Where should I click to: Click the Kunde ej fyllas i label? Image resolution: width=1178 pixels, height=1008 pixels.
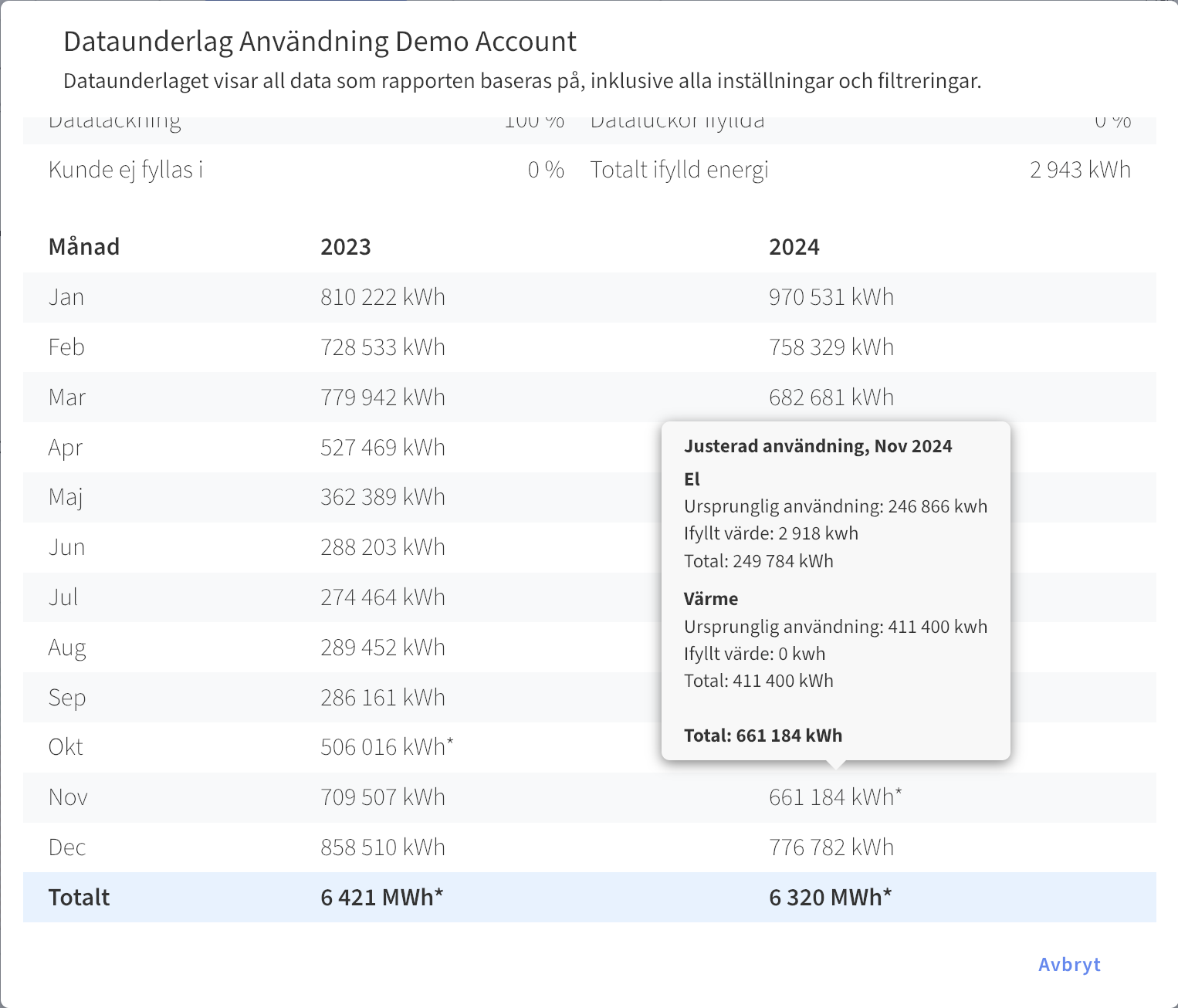click(126, 170)
